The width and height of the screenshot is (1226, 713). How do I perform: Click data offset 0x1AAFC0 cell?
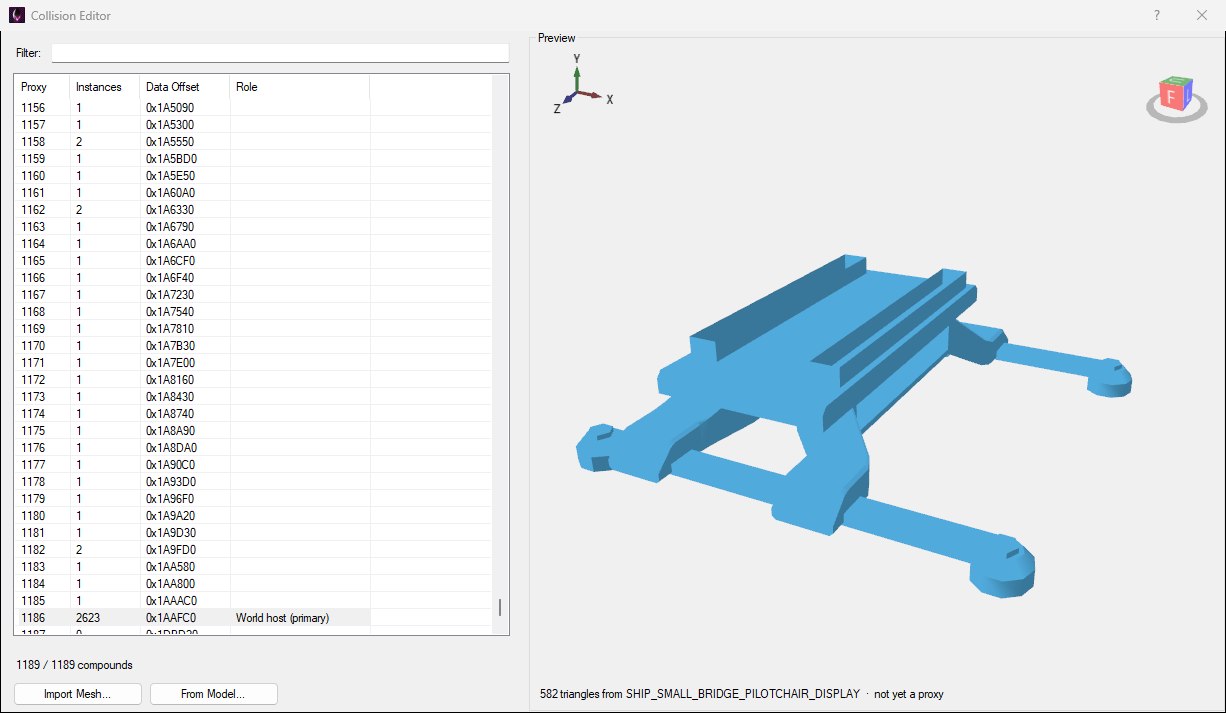185,618
